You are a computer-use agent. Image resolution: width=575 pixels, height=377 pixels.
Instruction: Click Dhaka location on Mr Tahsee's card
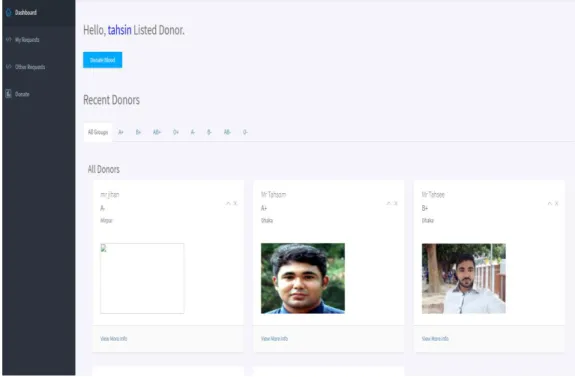click(x=428, y=220)
